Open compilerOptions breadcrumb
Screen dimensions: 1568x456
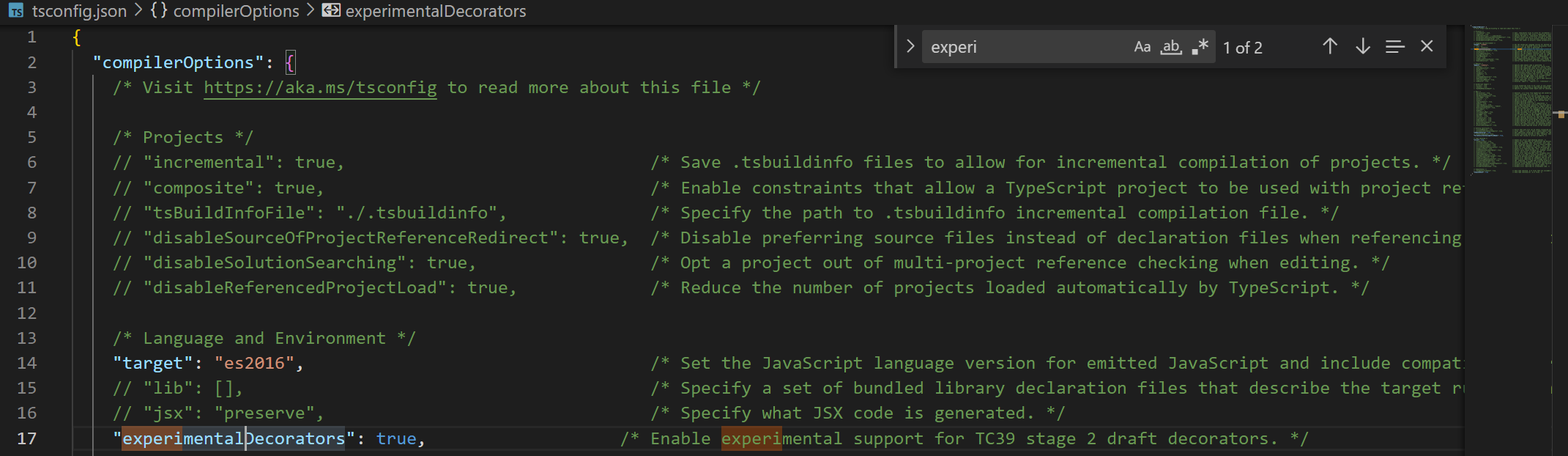236,11
